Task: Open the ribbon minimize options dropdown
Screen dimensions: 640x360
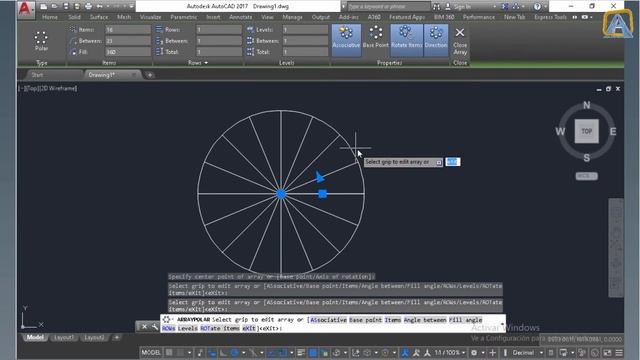Action: click(591, 17)
